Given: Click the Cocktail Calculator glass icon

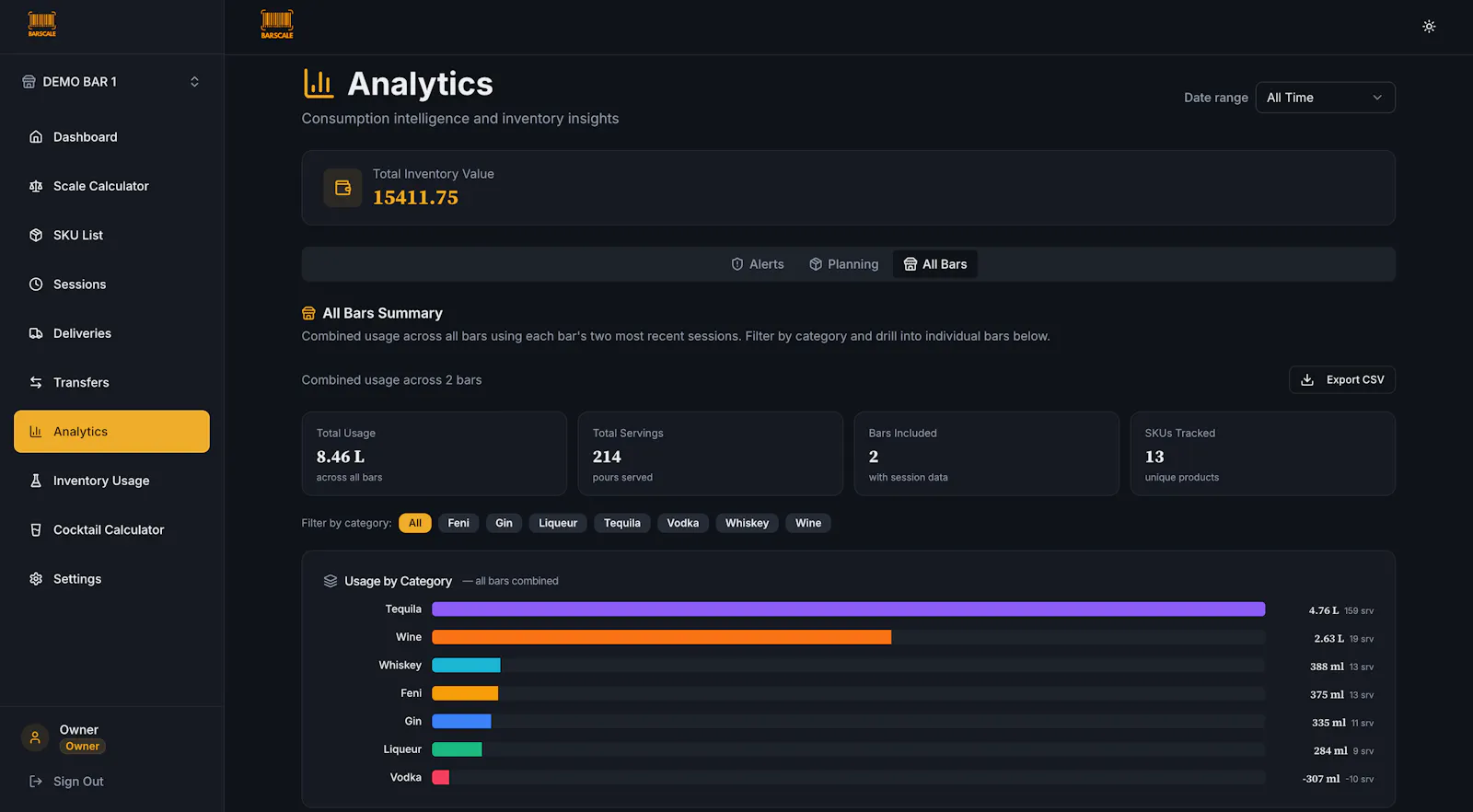Looking at the screenshot, I should coord(36,529).
